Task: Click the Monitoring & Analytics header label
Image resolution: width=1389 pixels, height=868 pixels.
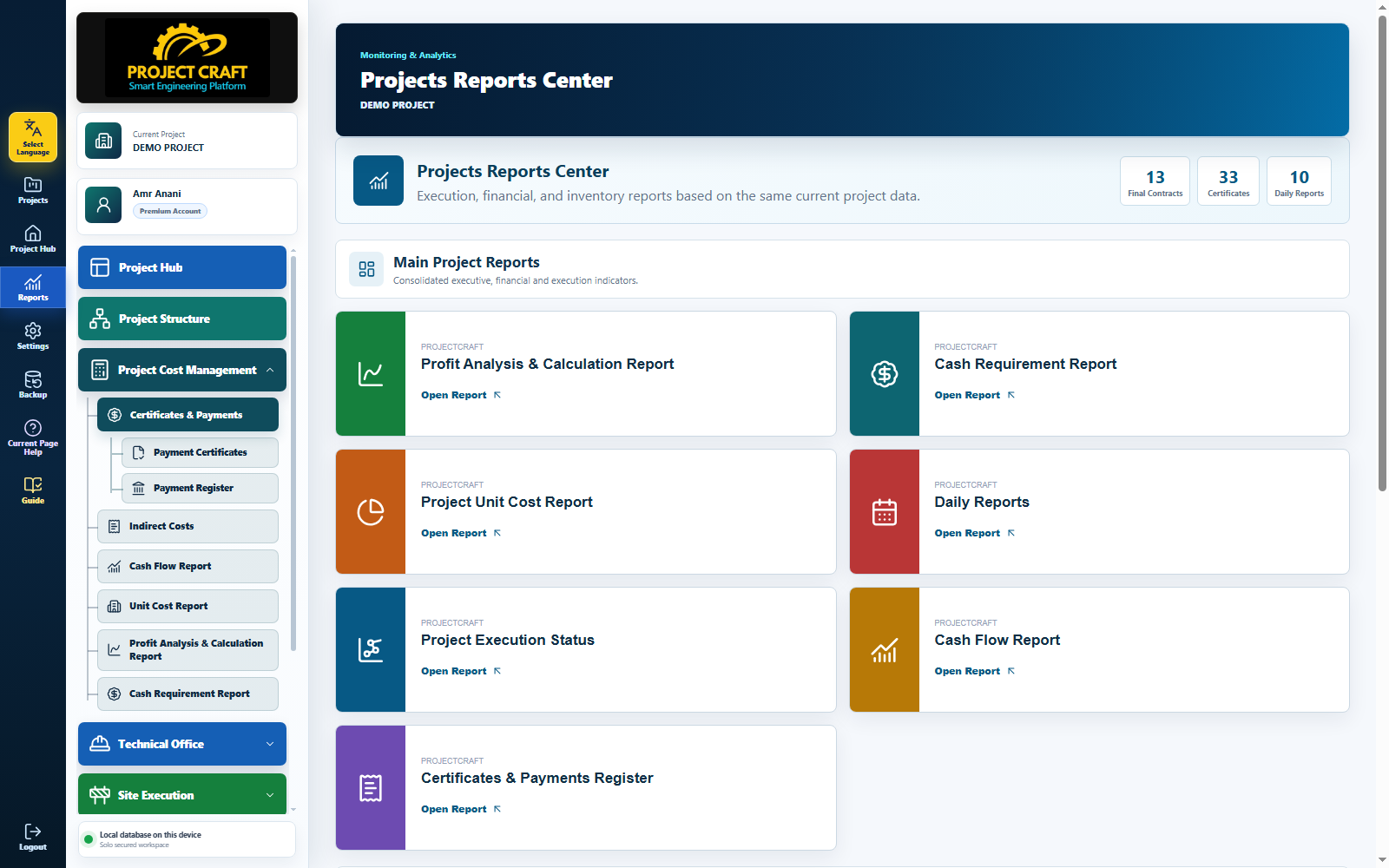Action: pyautogui.click(x=408, y=55)
